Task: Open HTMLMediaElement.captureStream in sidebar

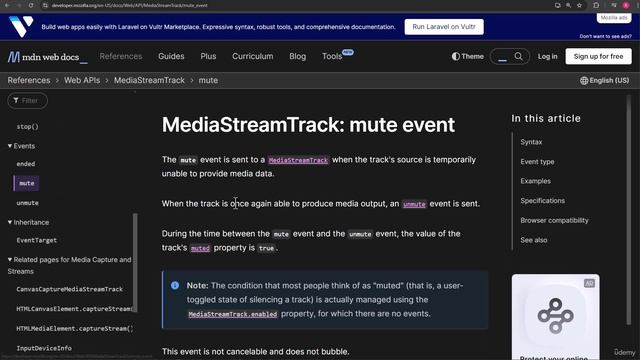Action: [x=75, y=329]
